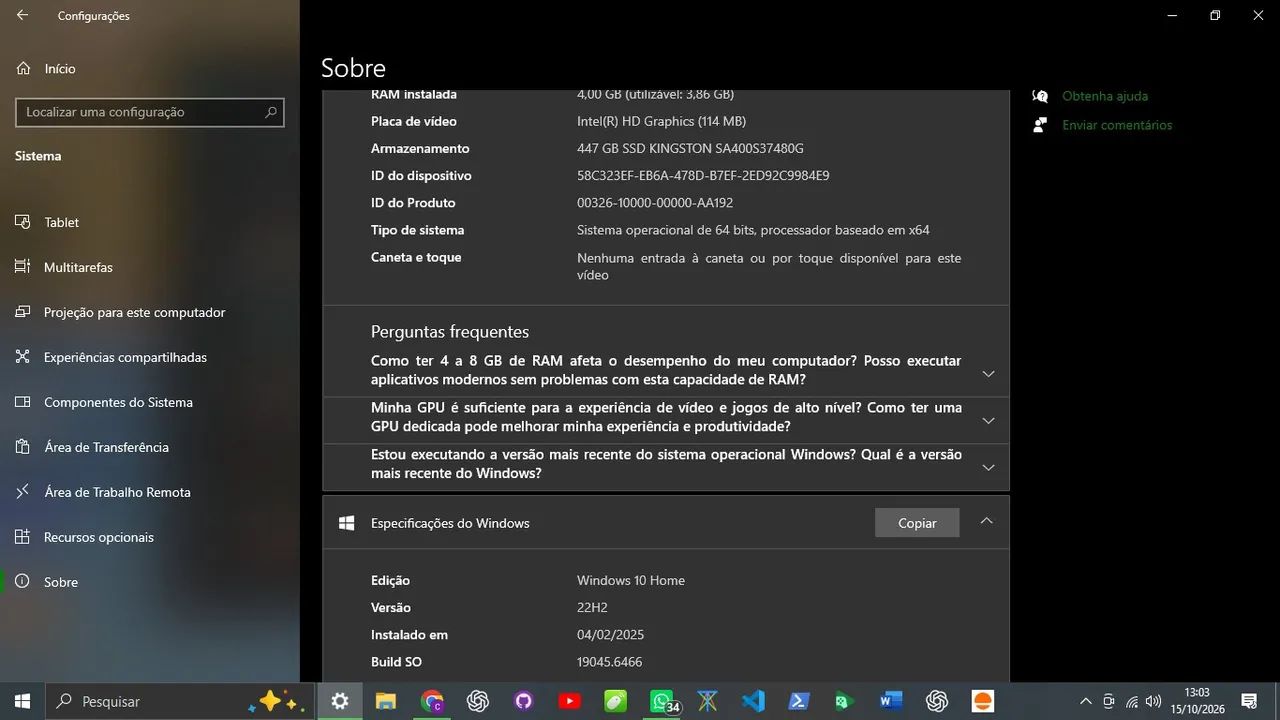Go back with the Configurações arrow
This screenshot has height=720, width=1280.
coord(22,15)
